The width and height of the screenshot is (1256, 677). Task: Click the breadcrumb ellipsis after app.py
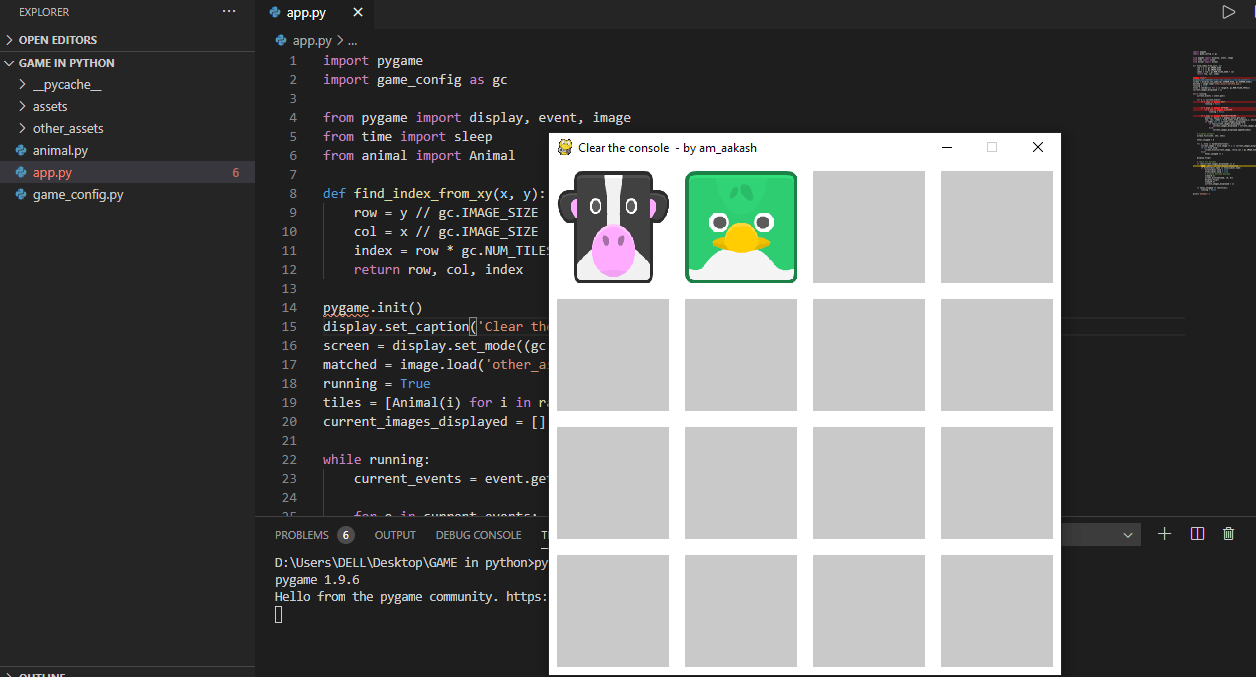click(x=352, y=41)
